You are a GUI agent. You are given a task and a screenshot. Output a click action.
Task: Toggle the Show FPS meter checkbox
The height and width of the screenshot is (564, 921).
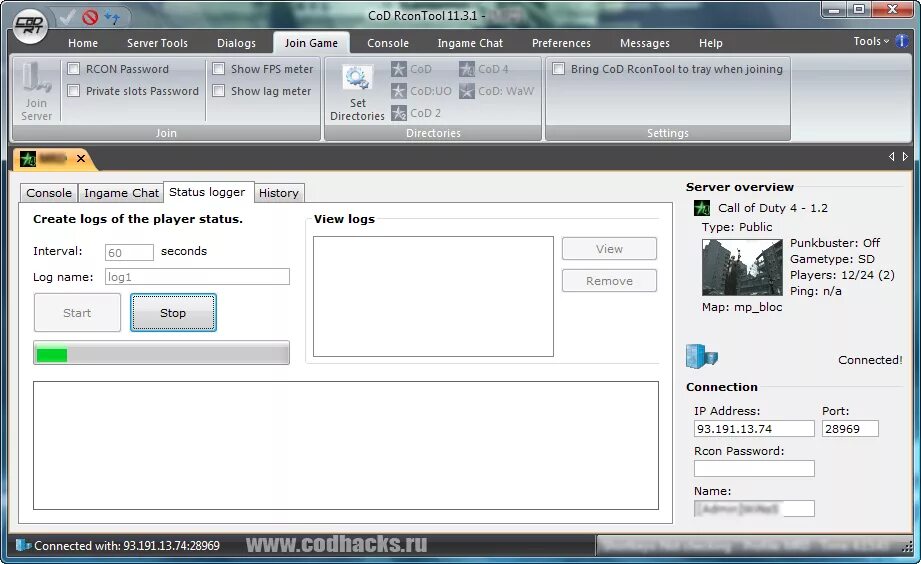click(x=219, y=69)
